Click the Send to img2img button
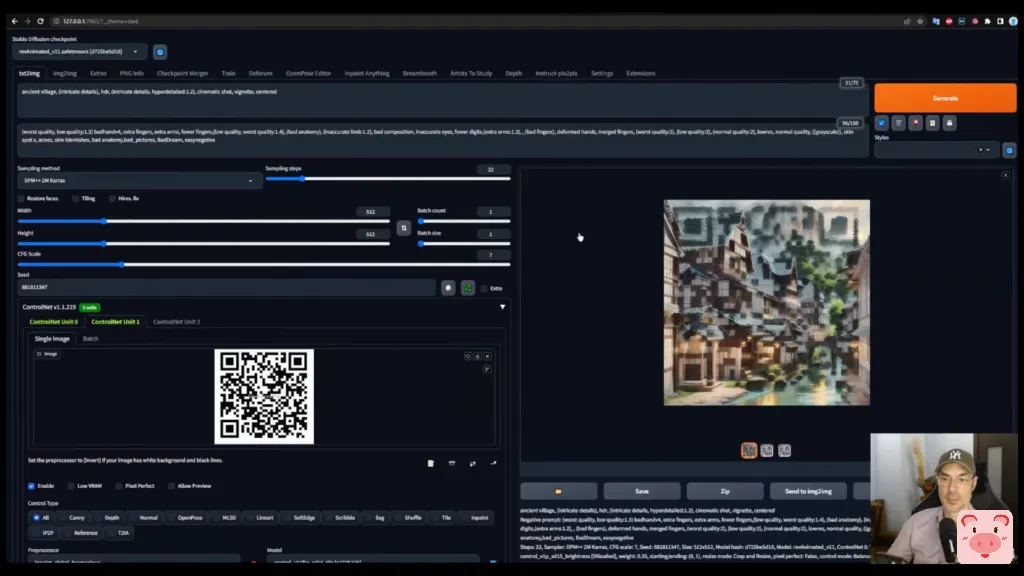1024x576 pixels. click(x=808, y=491)
